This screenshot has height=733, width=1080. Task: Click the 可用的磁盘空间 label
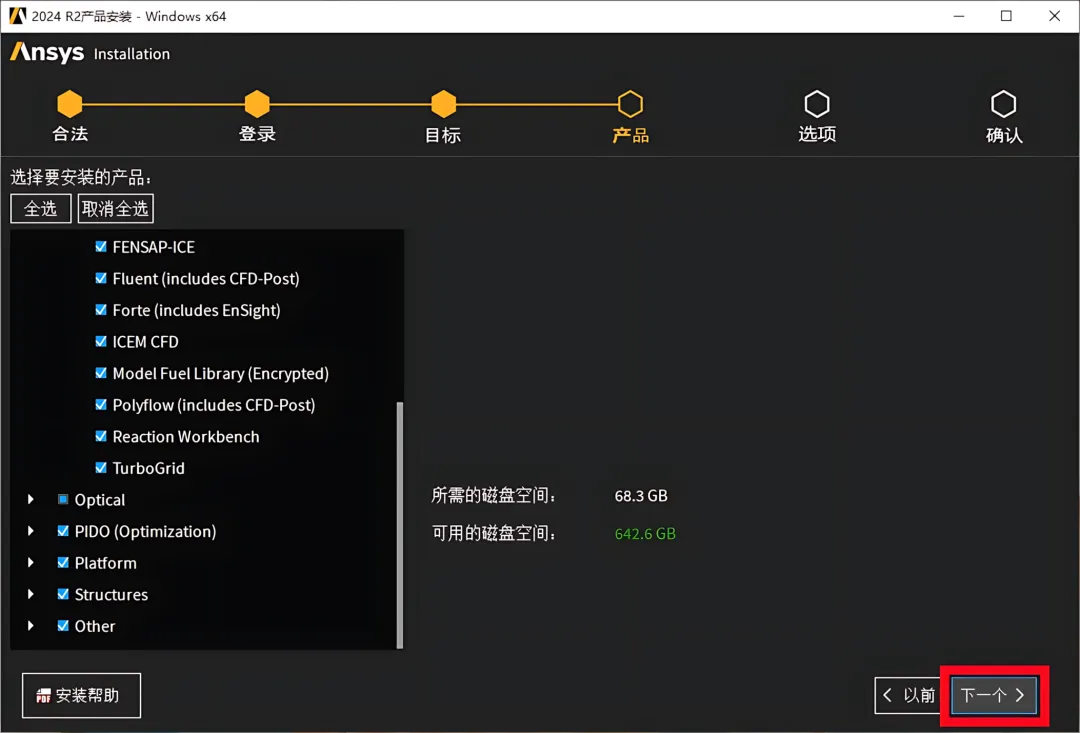click(494, 533)
